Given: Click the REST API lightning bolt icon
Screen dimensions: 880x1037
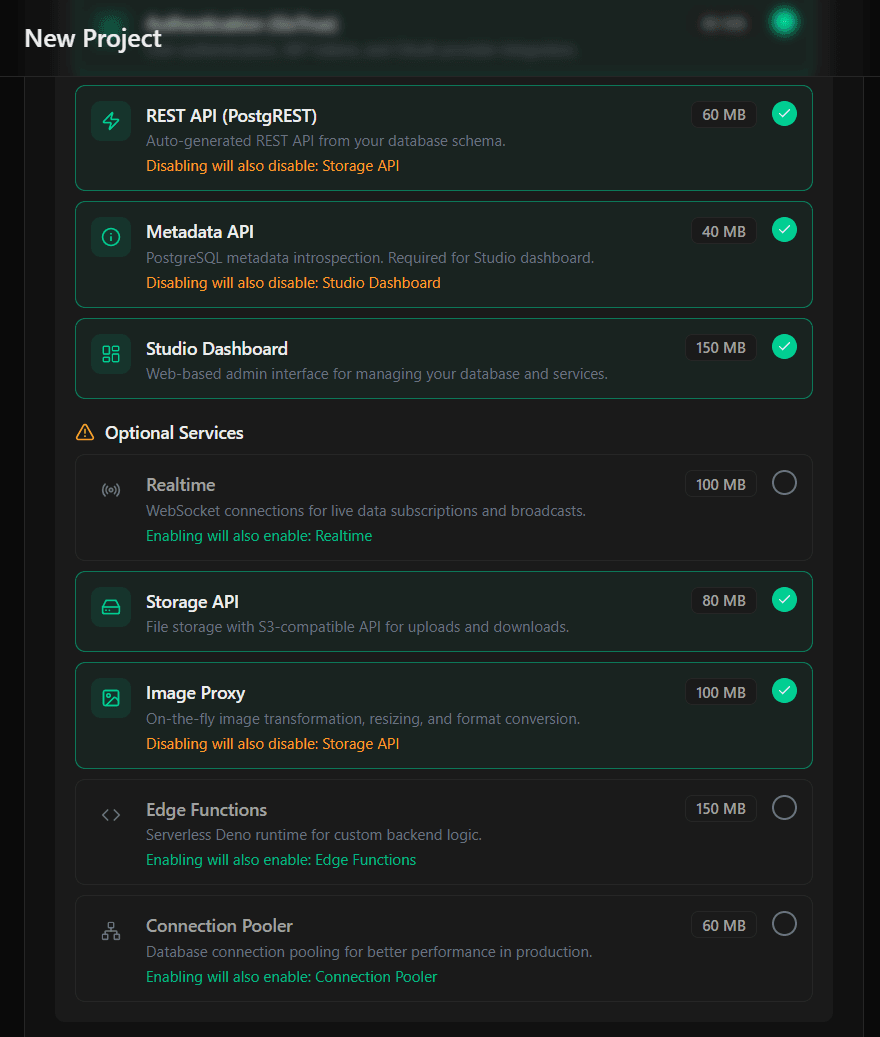Looking at the screenshot, I should (111, 121).
